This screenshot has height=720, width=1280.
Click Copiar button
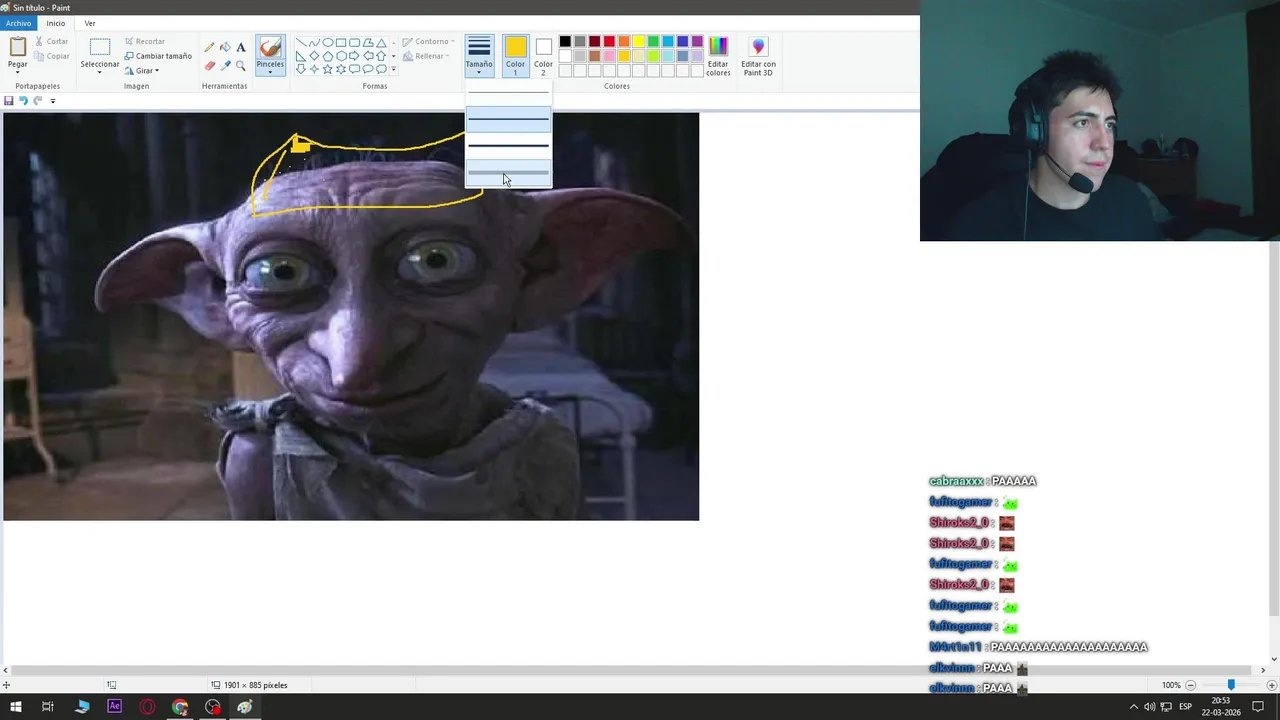pos(52,56)
